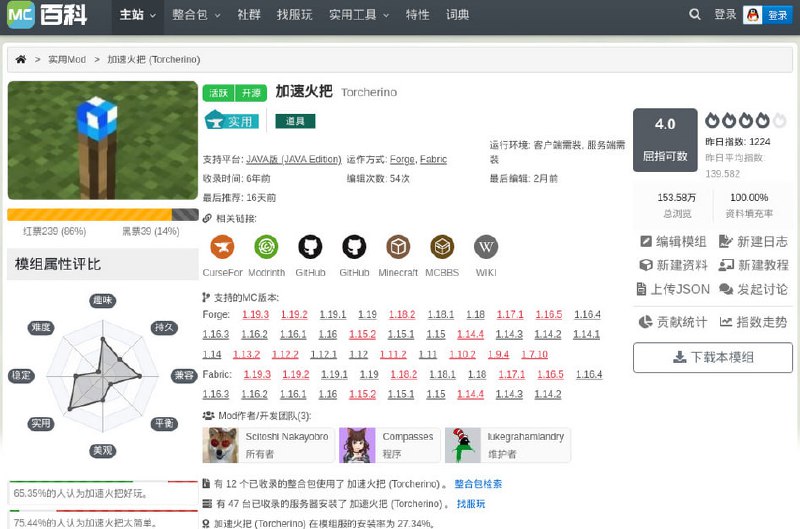This screenshot has width=800, height=529.
Task: Open 指数走势 chart
Action: (754, 322)
